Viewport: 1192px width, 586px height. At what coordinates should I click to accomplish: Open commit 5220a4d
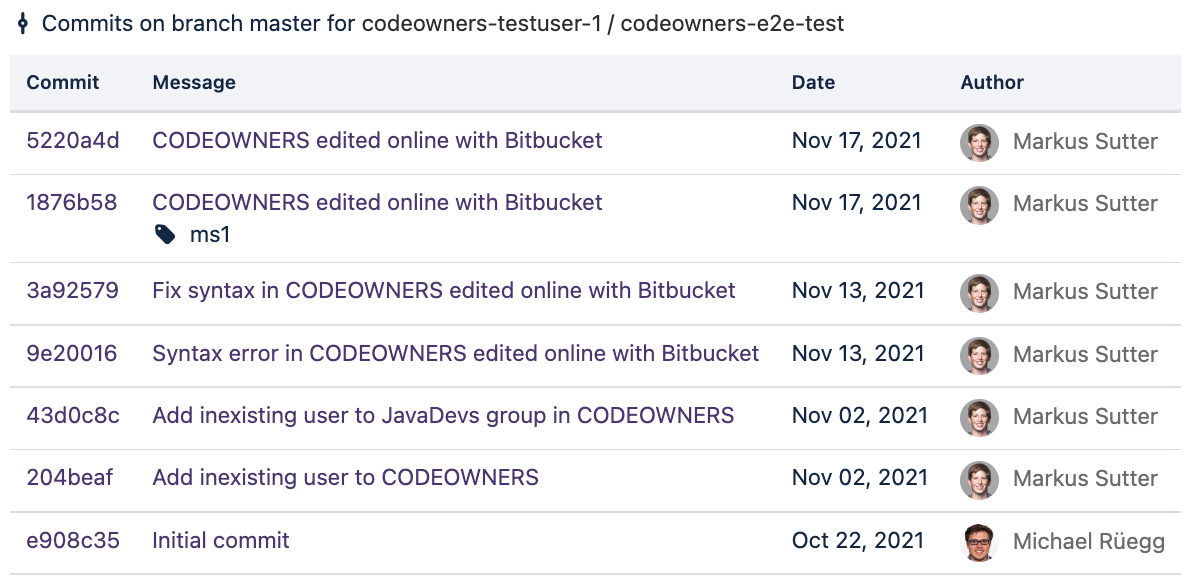[x=72, y=141]
